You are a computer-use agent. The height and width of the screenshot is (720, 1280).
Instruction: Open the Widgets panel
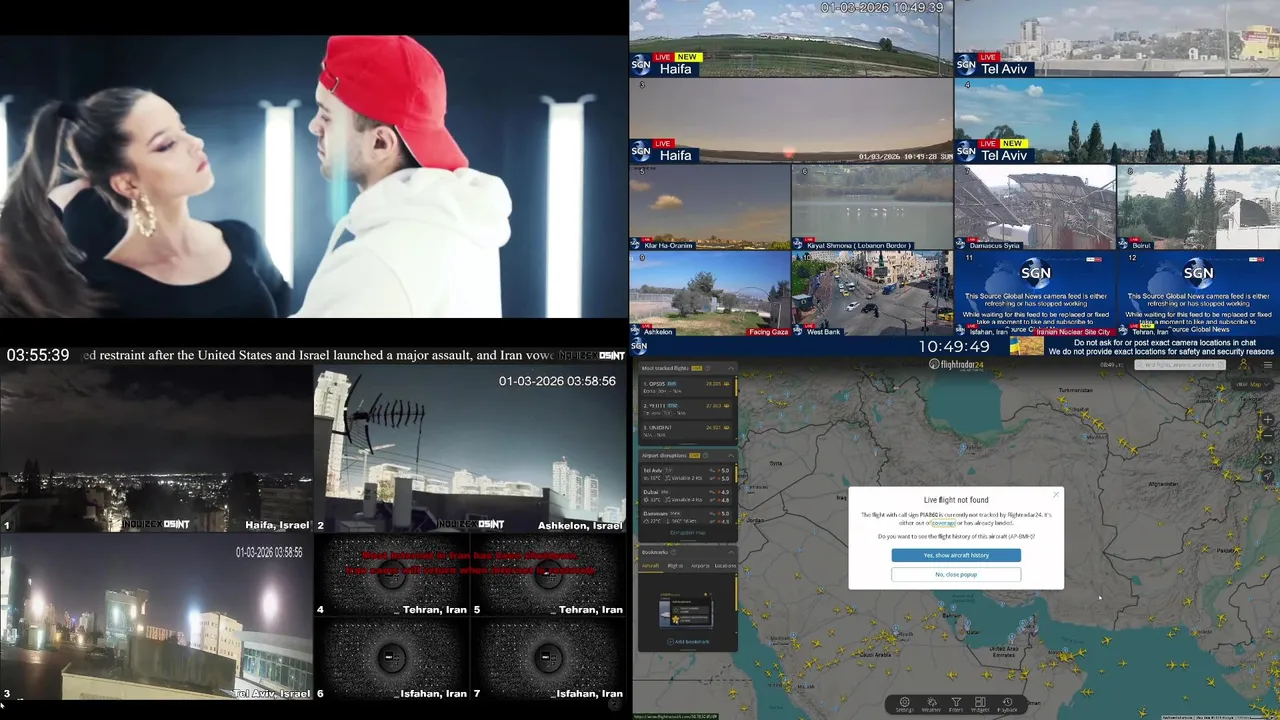point(980,704)
